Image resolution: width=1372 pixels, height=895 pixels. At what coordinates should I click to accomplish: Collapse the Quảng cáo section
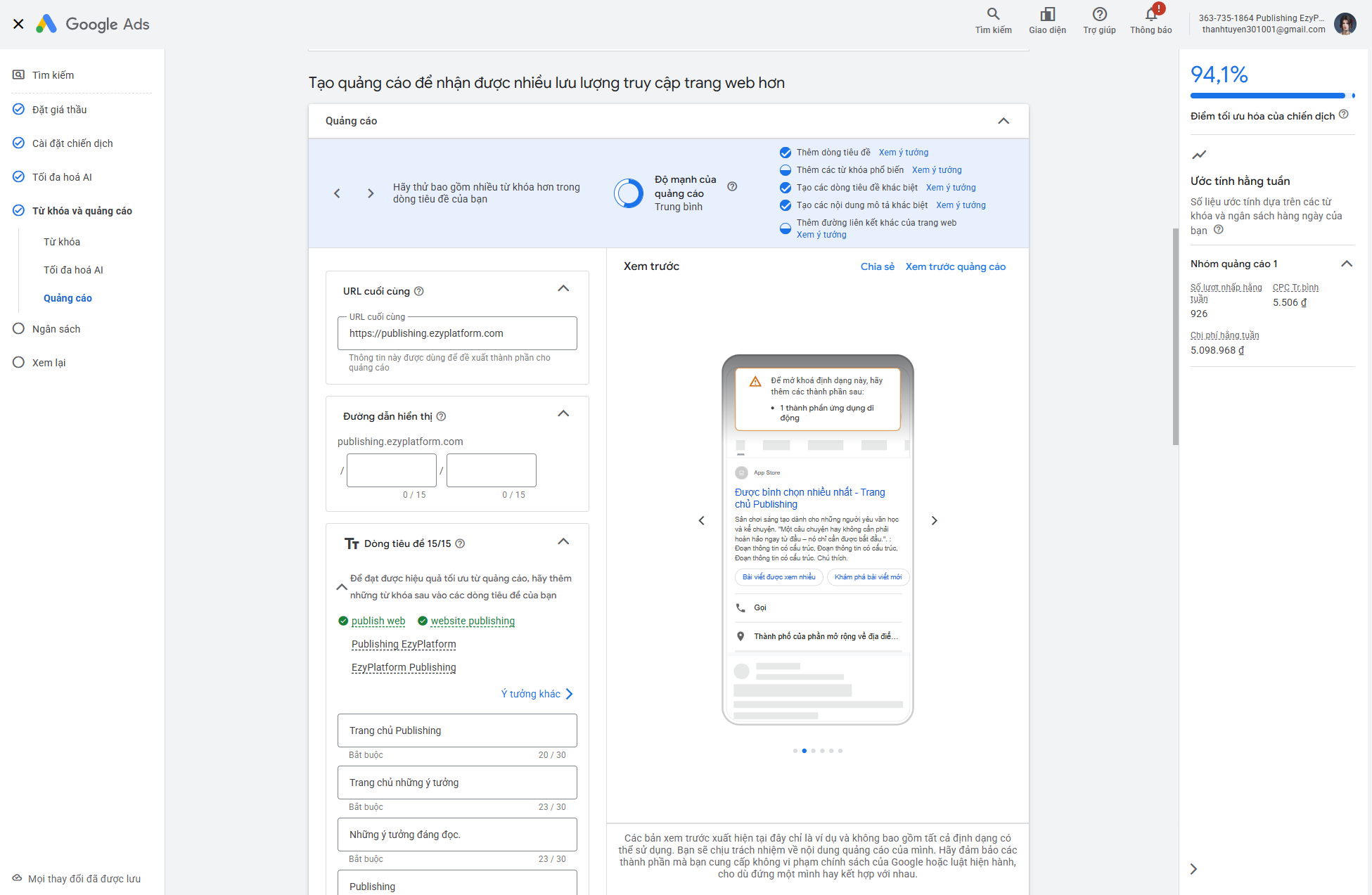coord(1004,121)
